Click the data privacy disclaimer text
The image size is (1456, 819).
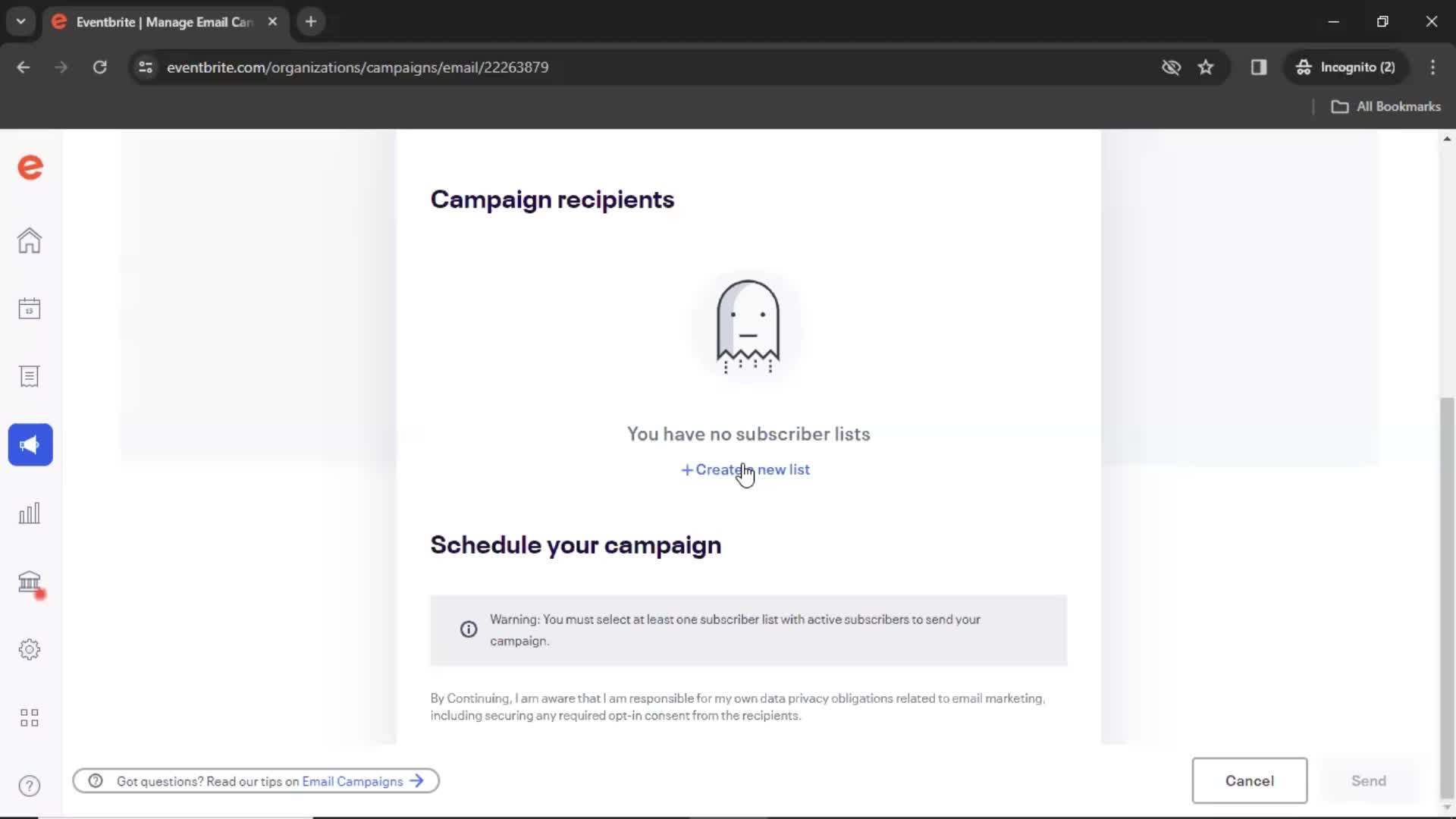click(738, 707)
